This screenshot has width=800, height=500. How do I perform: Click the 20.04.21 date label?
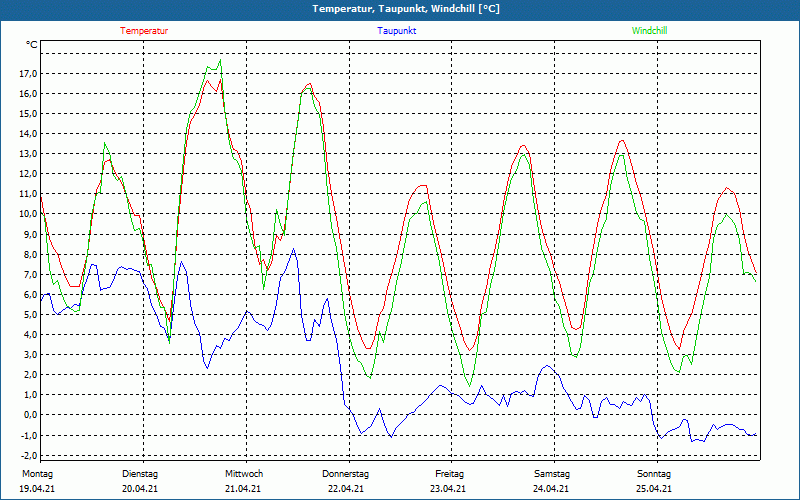pyautogui.click(x=140, y=488)
